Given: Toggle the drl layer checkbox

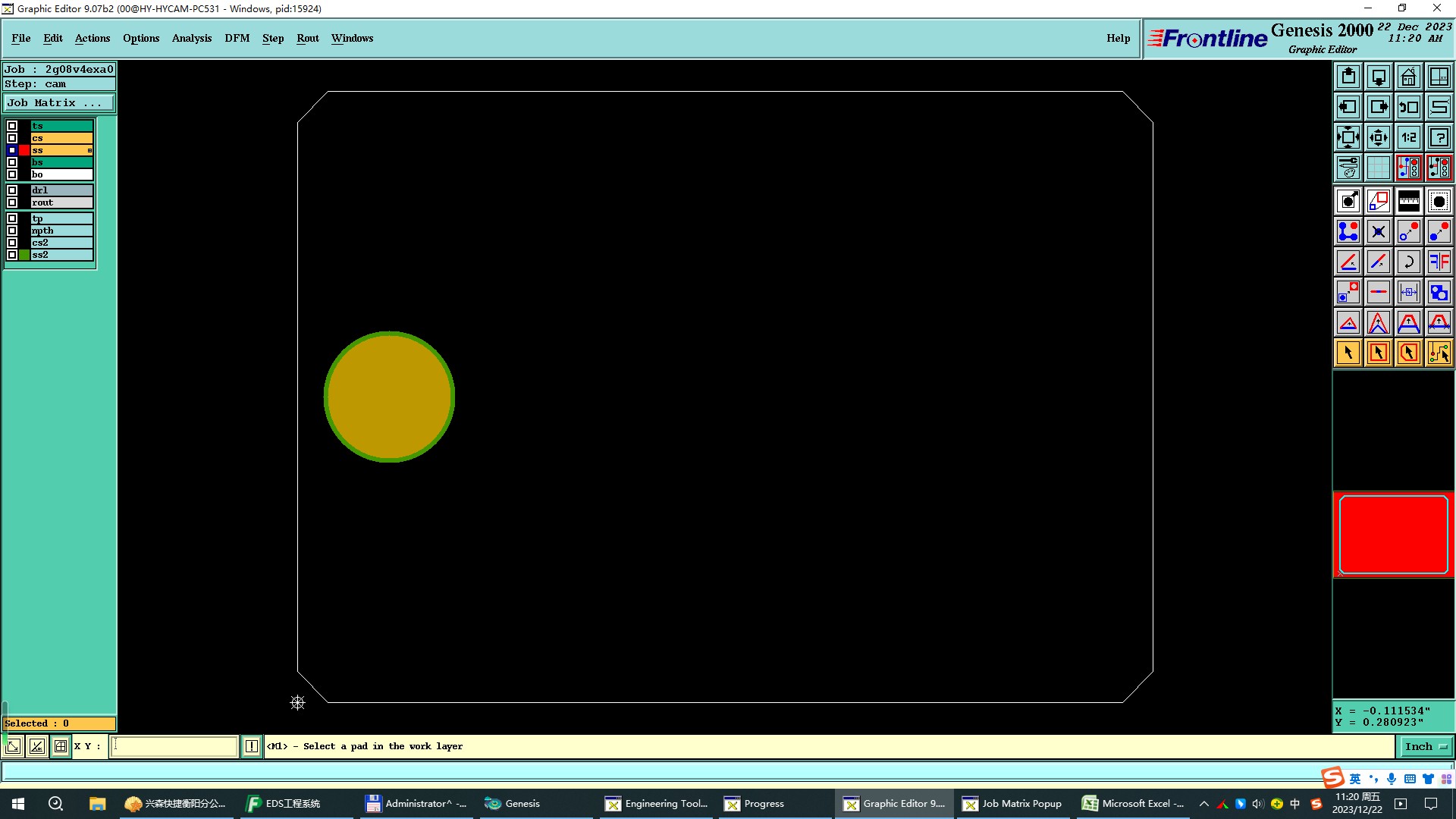Looking at the screenshot, I should click(12, 190).
